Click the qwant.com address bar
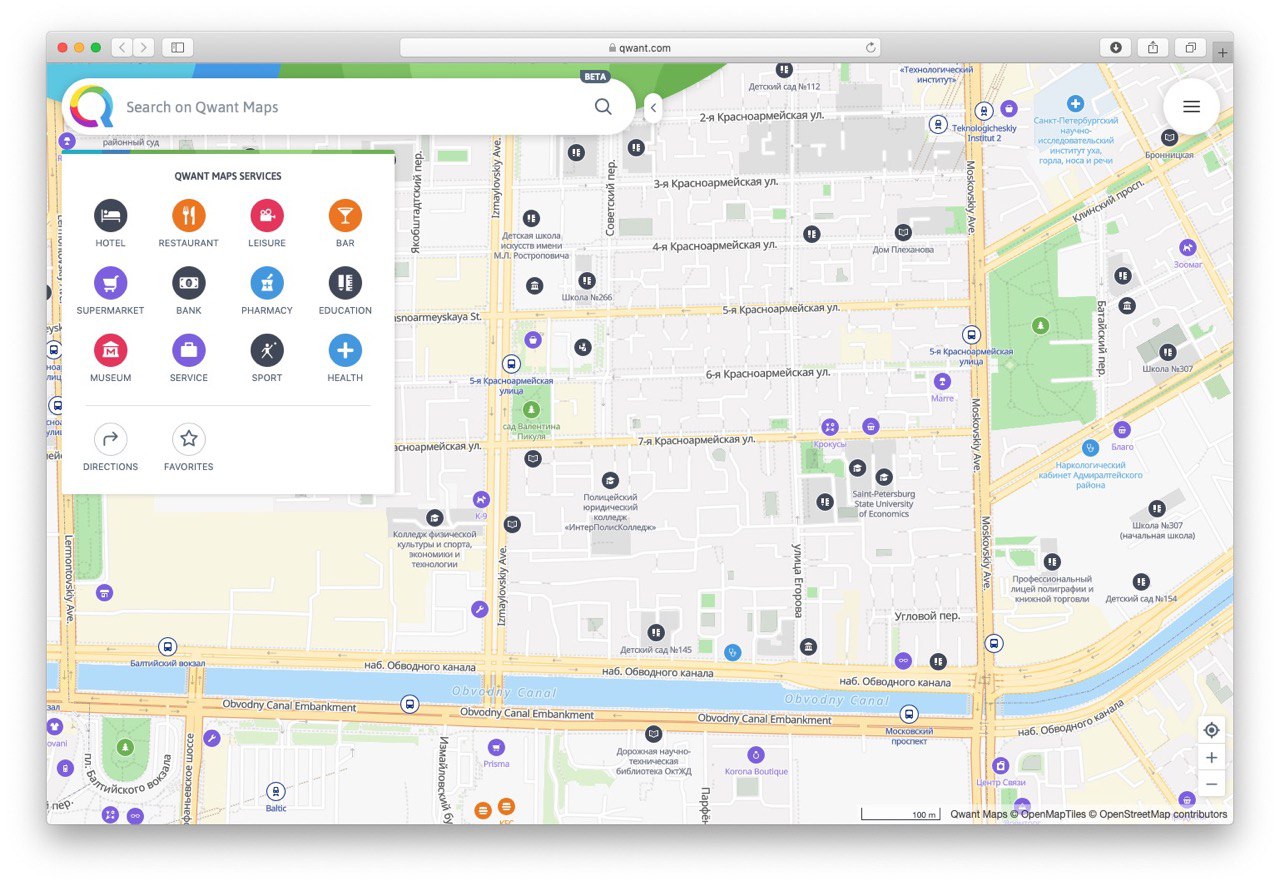1280x886 pixels. (640, 47)
